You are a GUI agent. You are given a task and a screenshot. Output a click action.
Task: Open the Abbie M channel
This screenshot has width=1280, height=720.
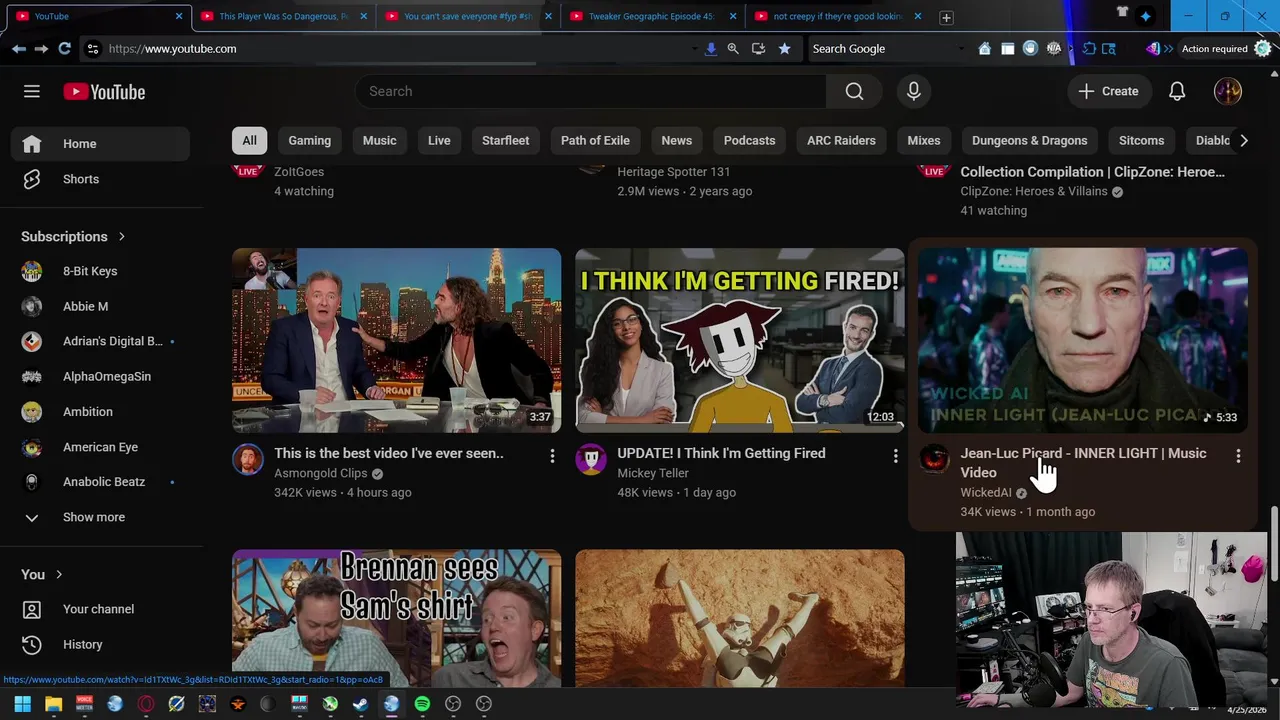[100, 306]
